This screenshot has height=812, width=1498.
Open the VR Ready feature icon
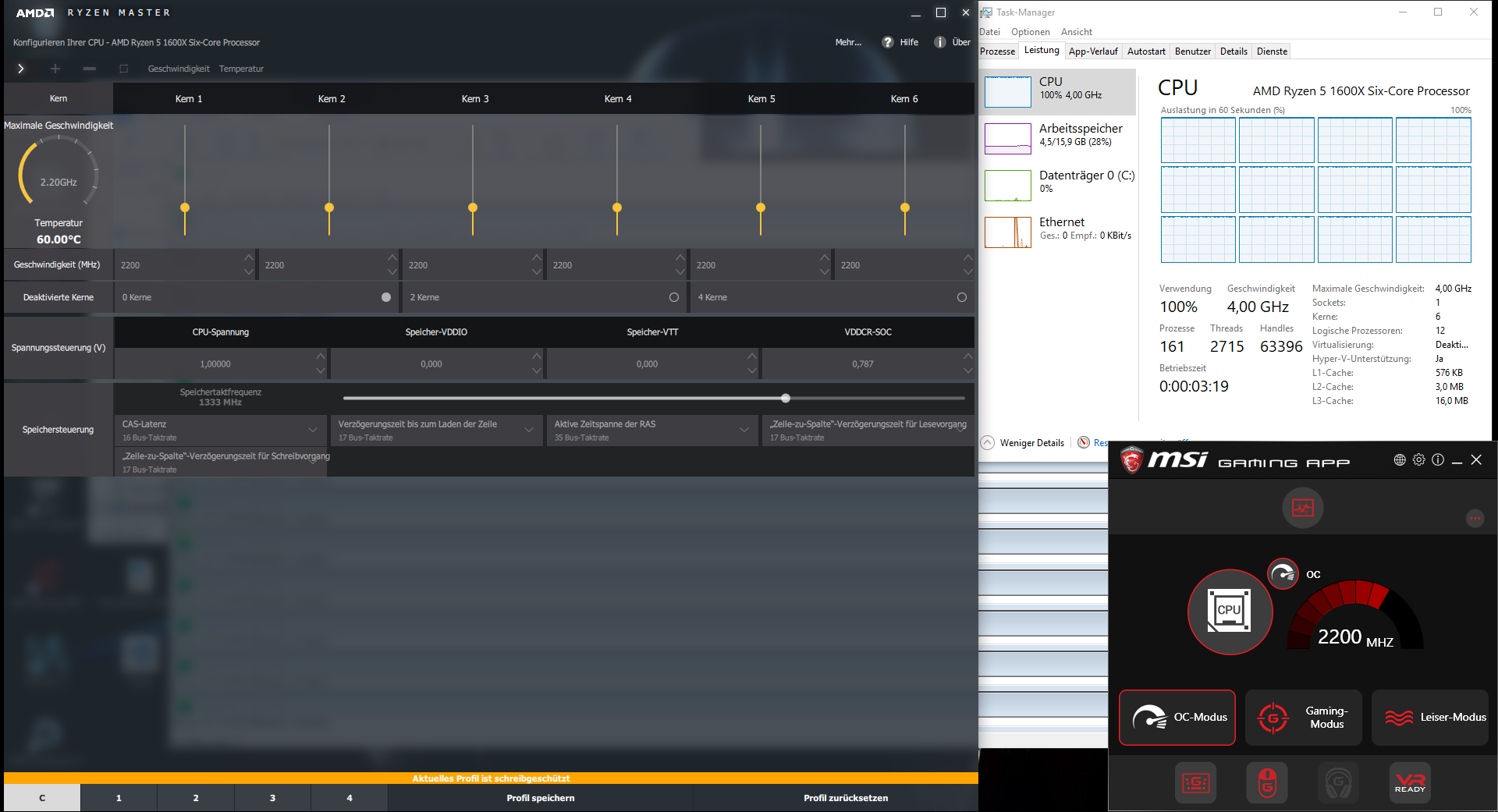[x=1410, y=782]
